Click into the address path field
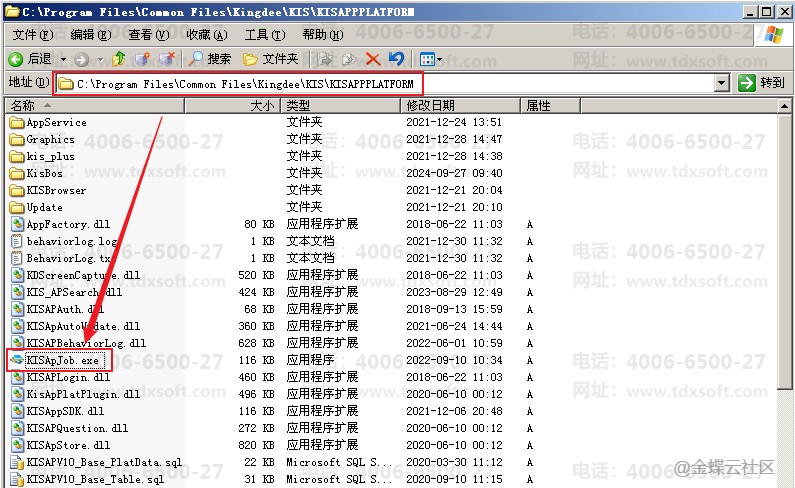The height and width of the screenshot is (488, 795). click(x=385, y=84)
